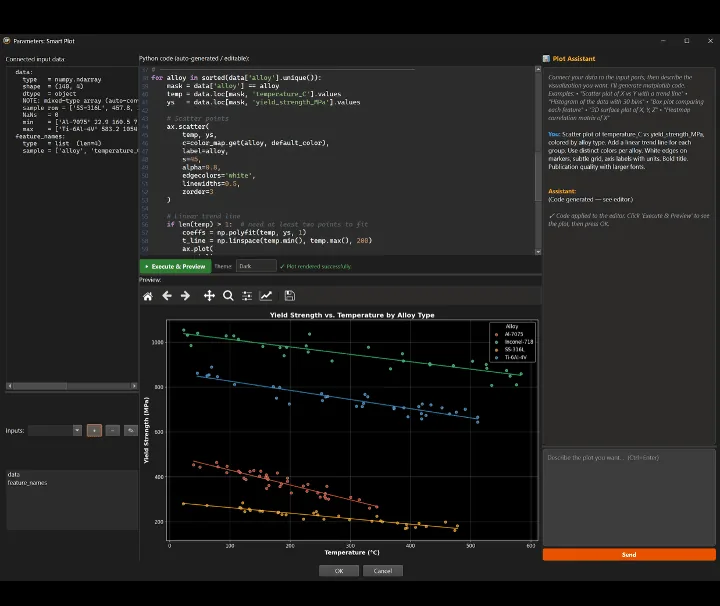The image size is (720, 606).
Task: Click the Plot Assistant panel icon
Action: point(546,59)
